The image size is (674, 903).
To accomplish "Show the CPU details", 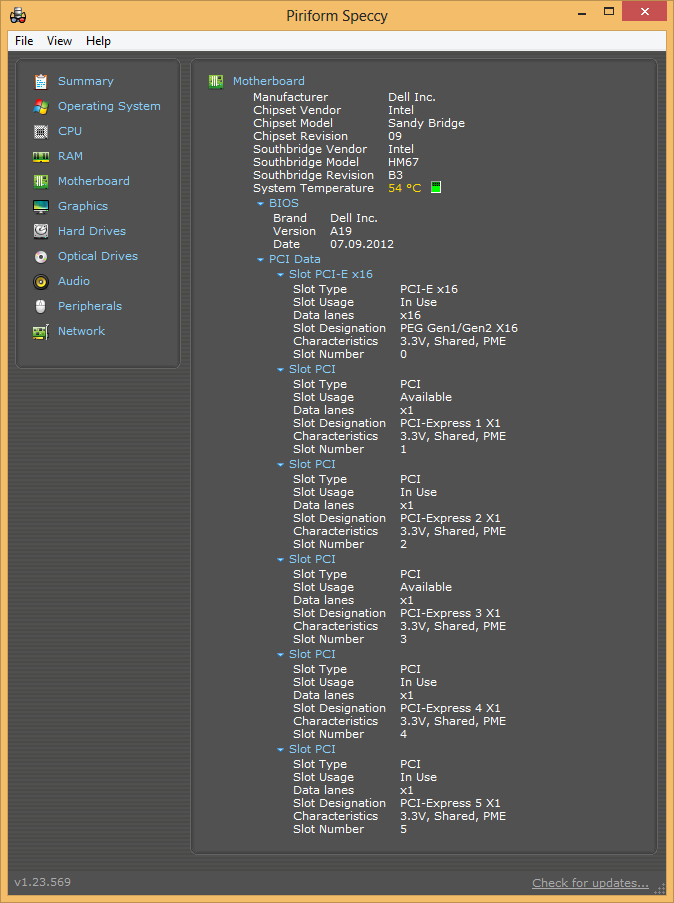I will click(70, 131).
